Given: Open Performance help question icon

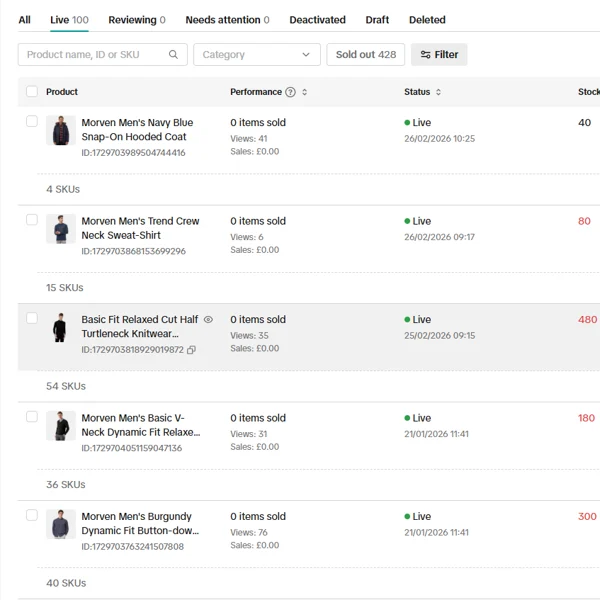Looking at the screenshot, I should [x=290, y=92].
